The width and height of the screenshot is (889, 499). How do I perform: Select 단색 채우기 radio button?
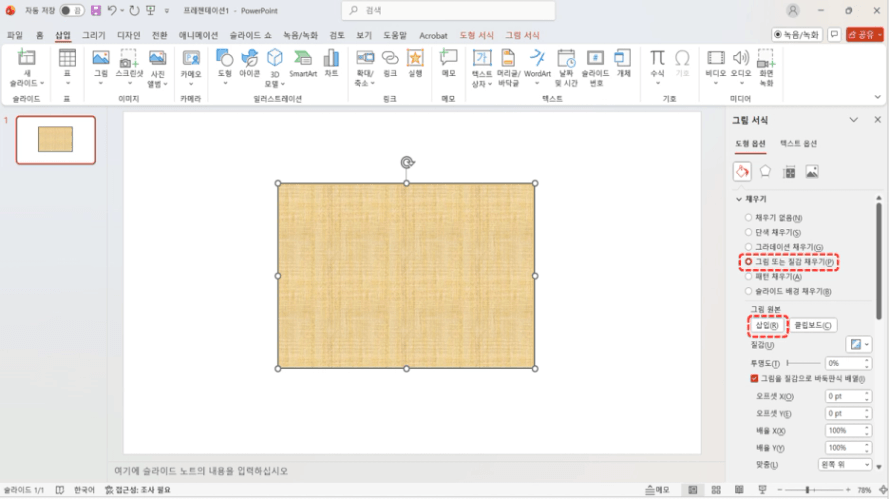click(749, 232)
